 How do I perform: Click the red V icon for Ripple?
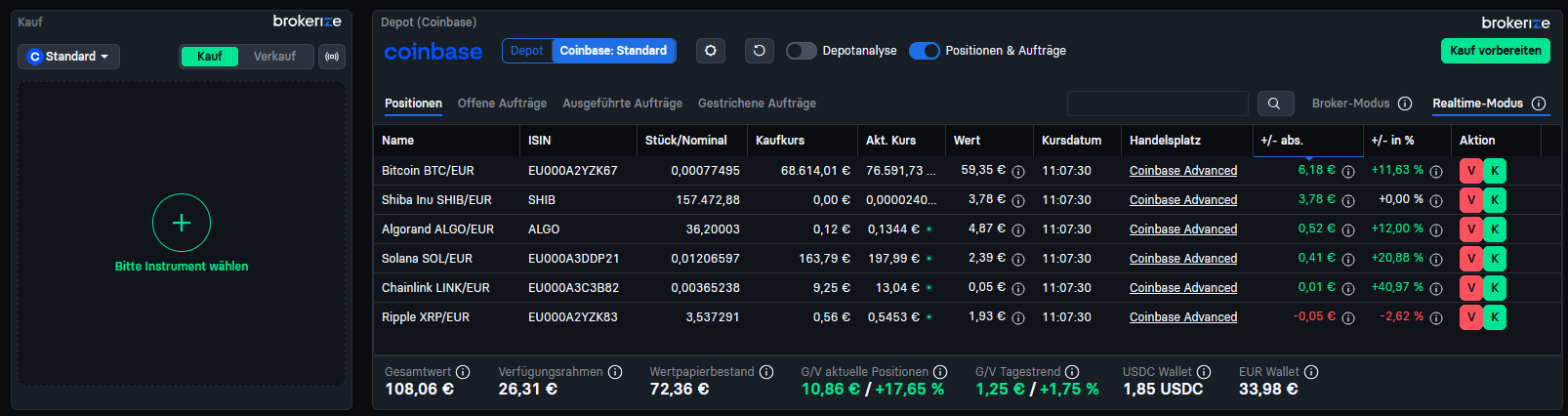[1470, 317]
